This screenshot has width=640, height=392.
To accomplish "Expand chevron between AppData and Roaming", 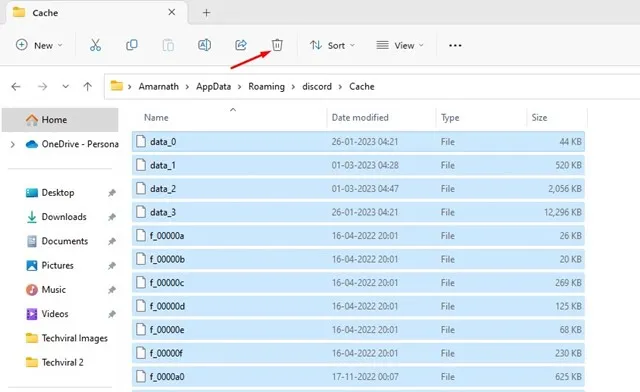I will (240, 87).
